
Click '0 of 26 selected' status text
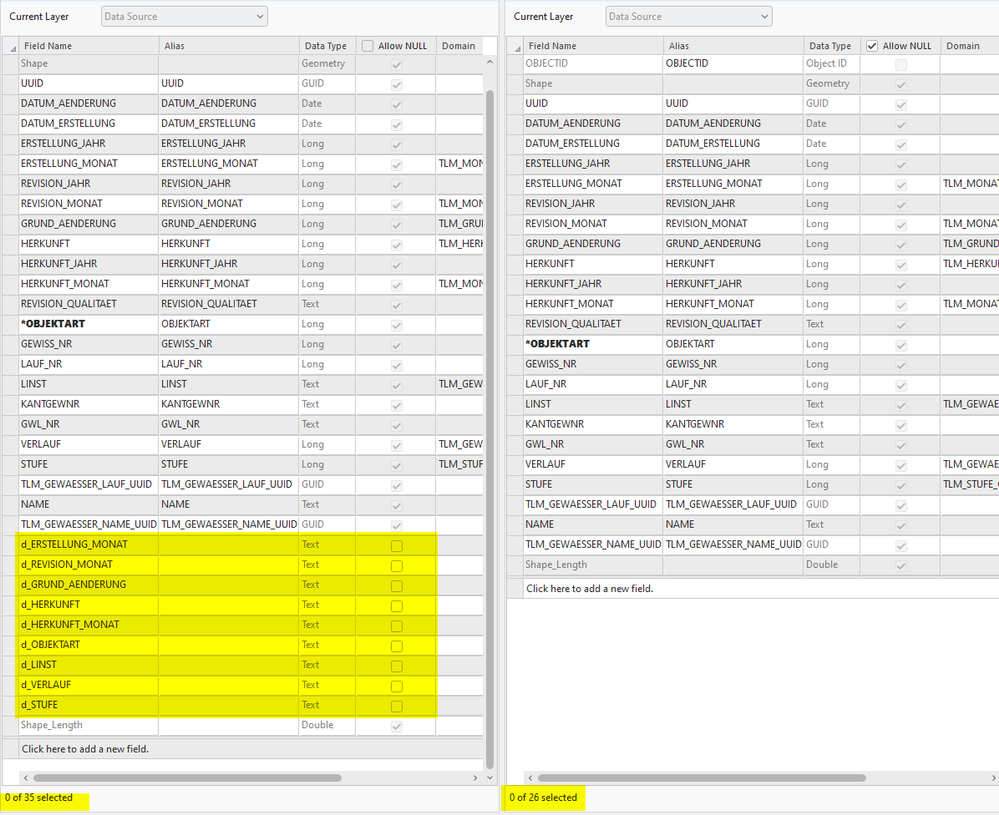(x=543, y=797)
